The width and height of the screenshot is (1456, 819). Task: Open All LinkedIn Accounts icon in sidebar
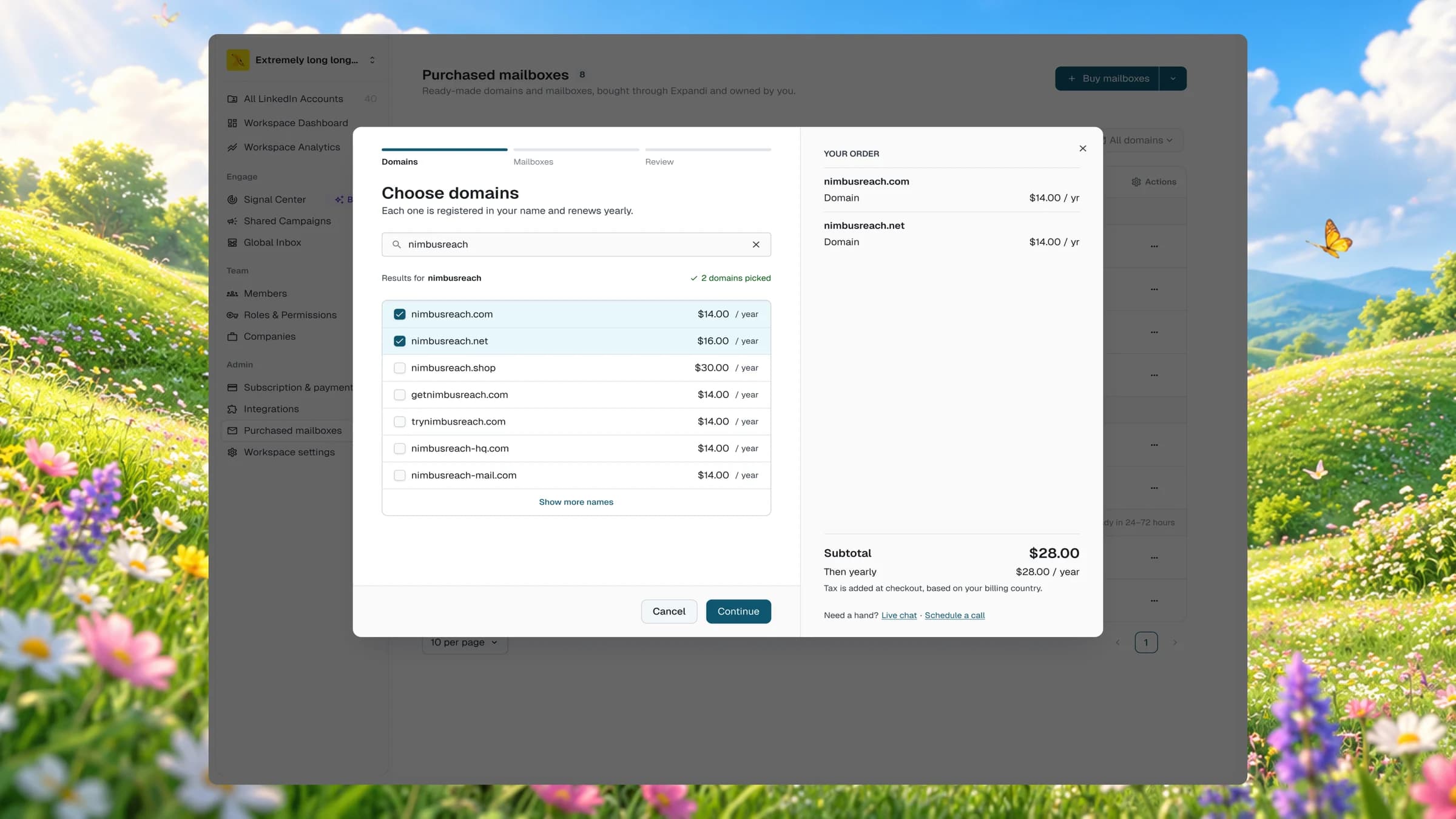(232, 99)
